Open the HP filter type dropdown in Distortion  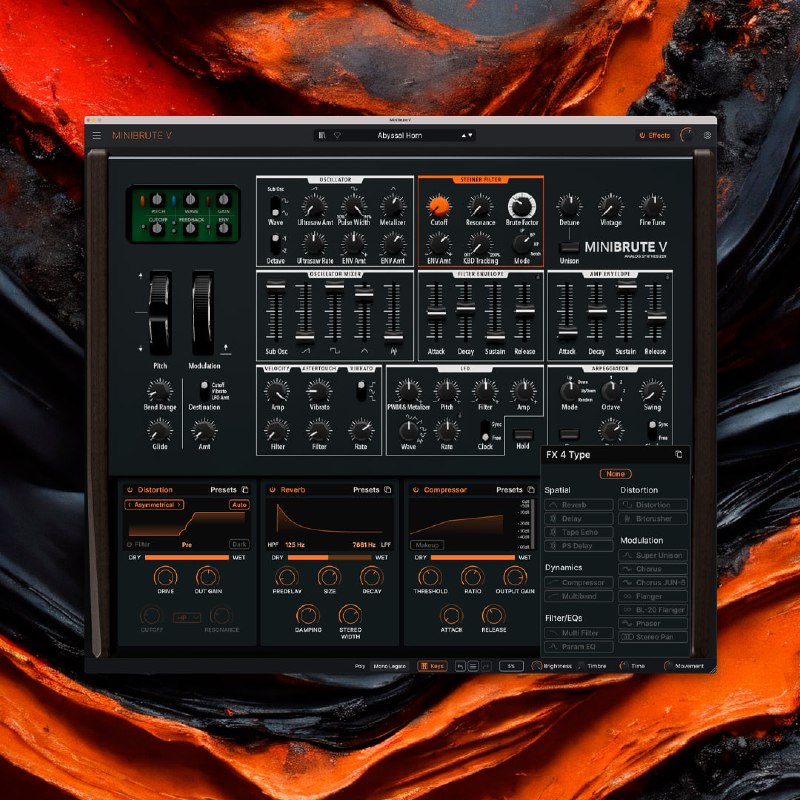187,617
